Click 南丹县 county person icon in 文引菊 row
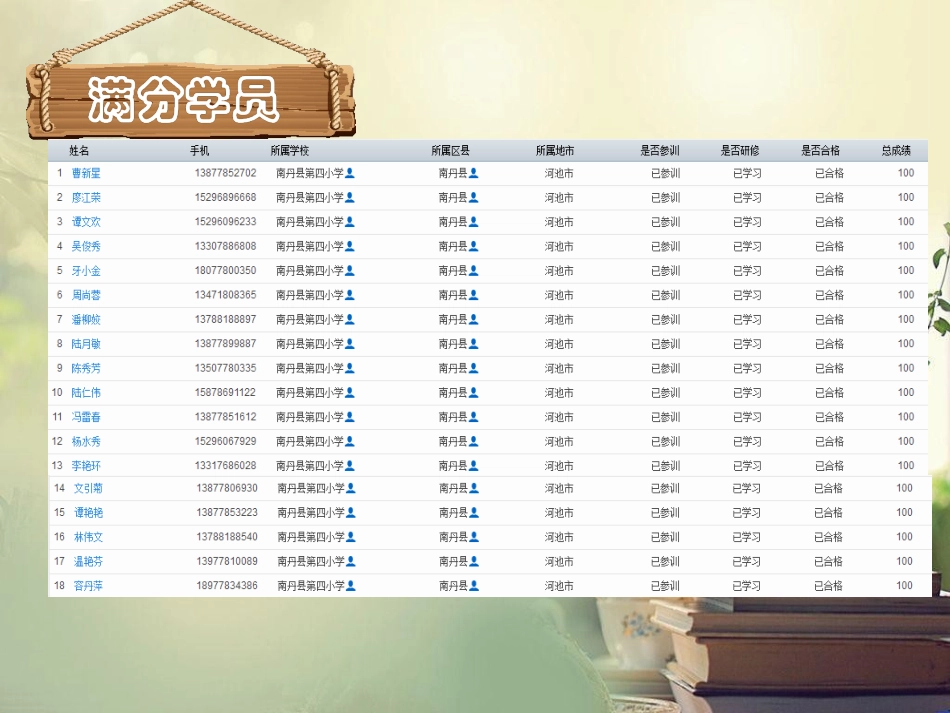This screenshot has height=713, width=950. point(474,488)
